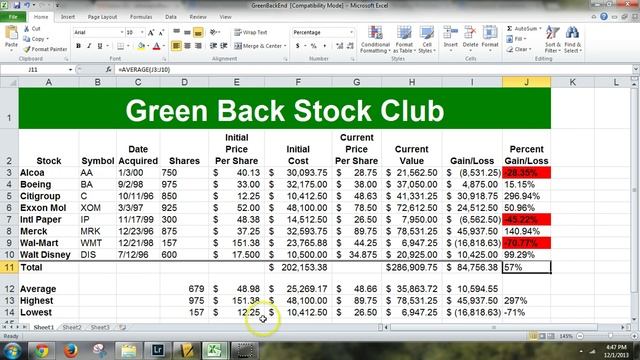The height and width of the screenshot is (360, 640).
Task: Click in the formula bar
Action: 373,70
